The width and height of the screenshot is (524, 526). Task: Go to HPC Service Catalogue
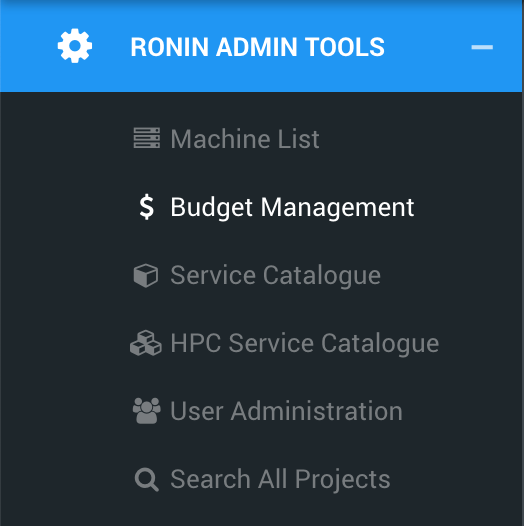(x=284, y=343)
